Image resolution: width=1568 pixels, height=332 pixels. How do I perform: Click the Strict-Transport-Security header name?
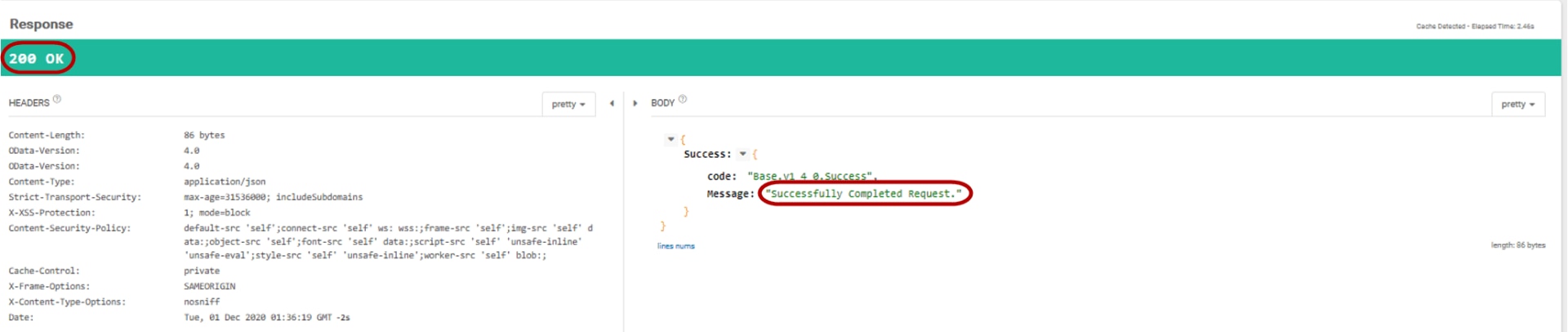[74, 197]
